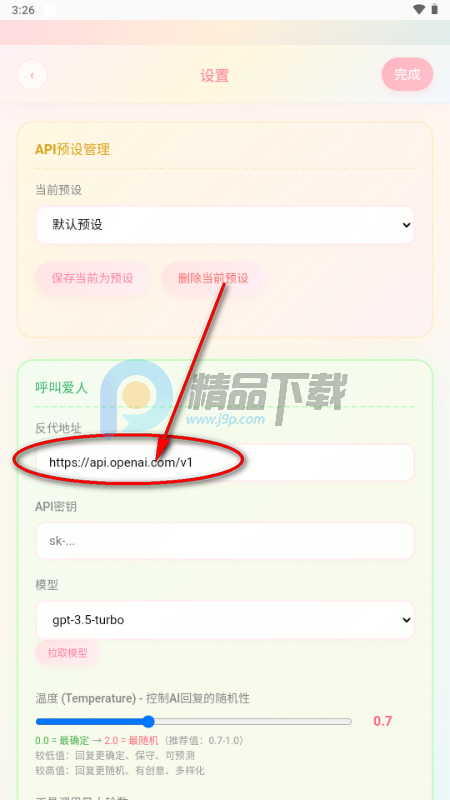The image size is (450, 800).
Task: Tap the Wi-Fi status icon
Action: (419, 10)
